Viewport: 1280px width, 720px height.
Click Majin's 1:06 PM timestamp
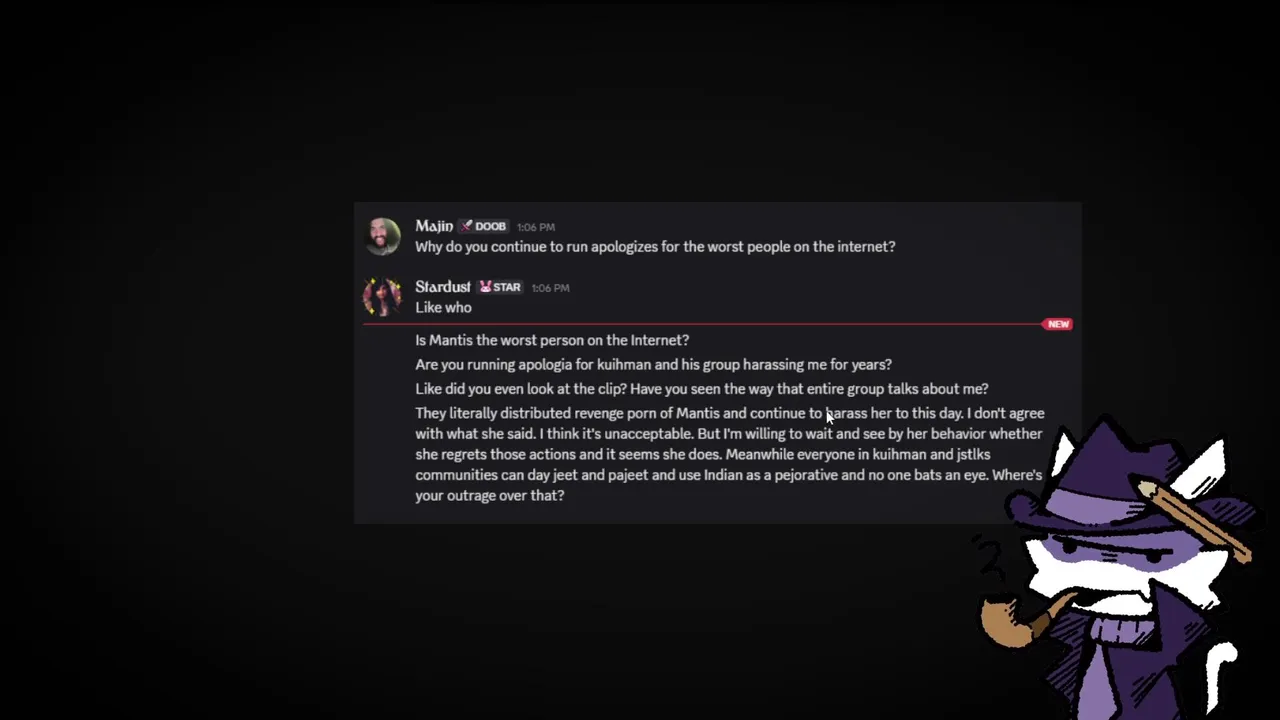pyautogui.click(x=536, y=227)
